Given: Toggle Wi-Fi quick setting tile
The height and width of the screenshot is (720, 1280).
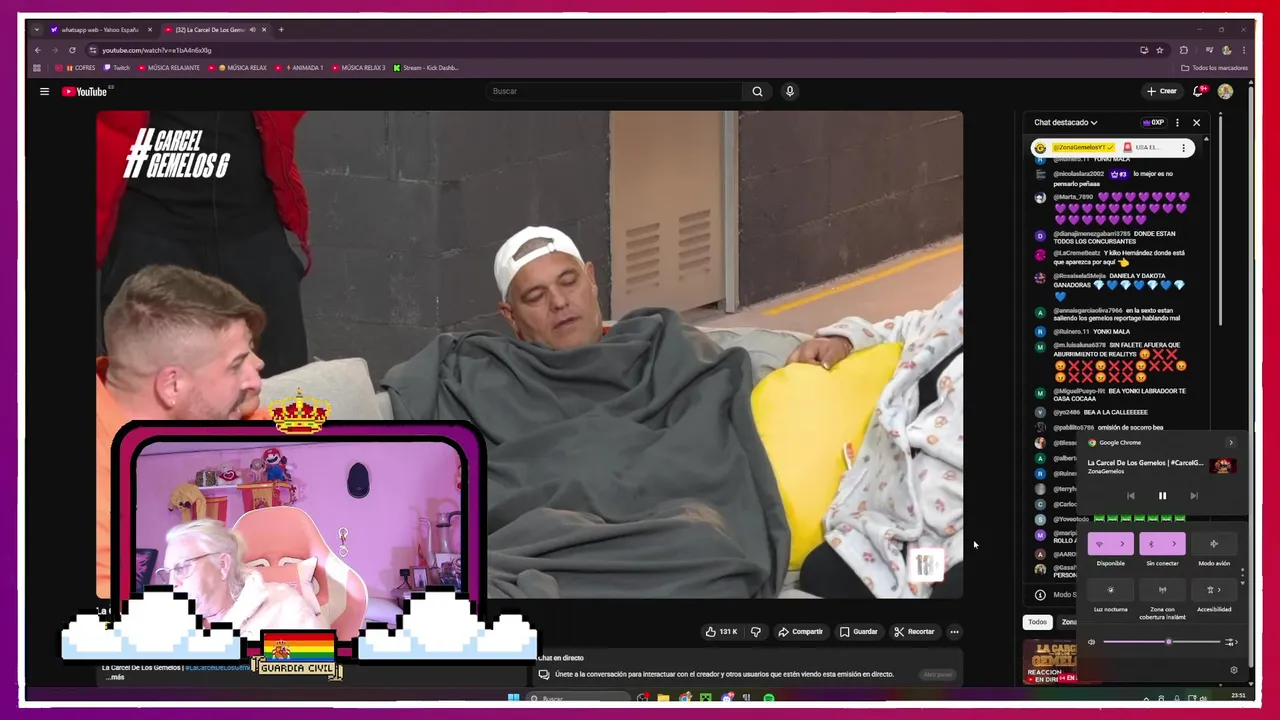Looking at the screenshot, I should click(1100, 544).
